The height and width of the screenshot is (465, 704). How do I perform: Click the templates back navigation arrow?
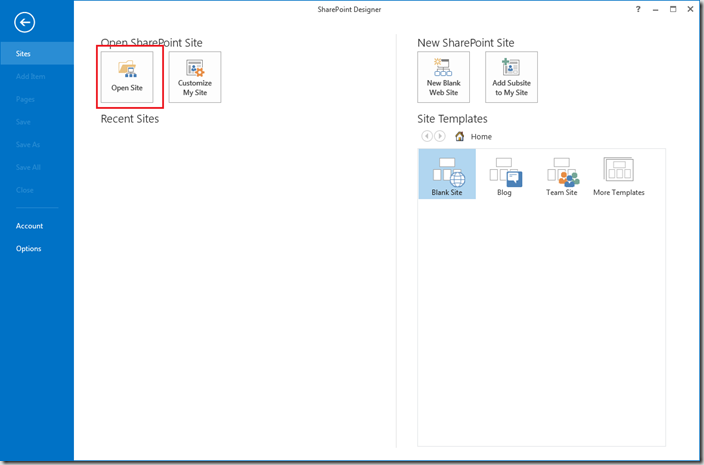[427, 136]
